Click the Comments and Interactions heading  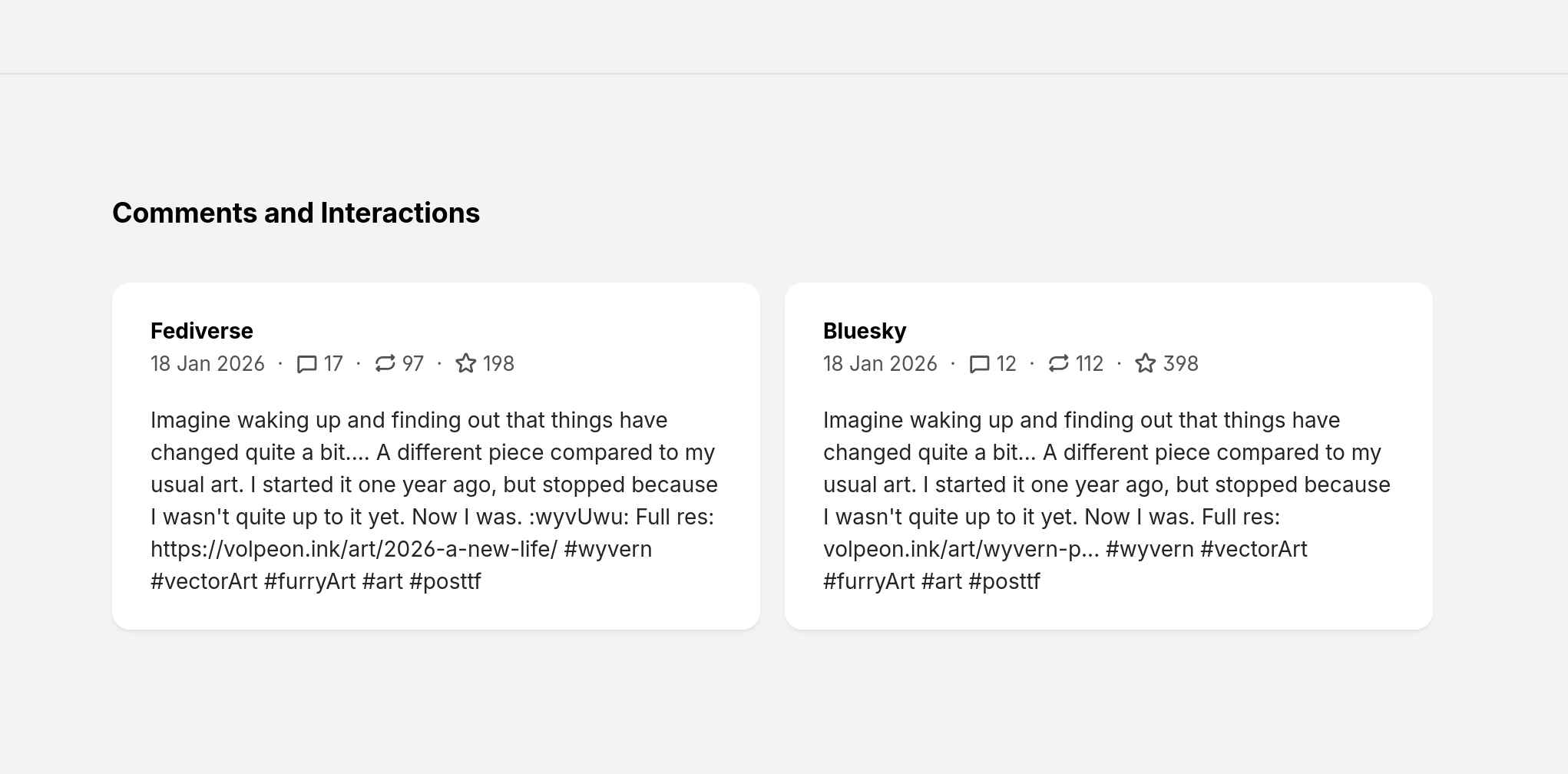(x=296, y=213)
